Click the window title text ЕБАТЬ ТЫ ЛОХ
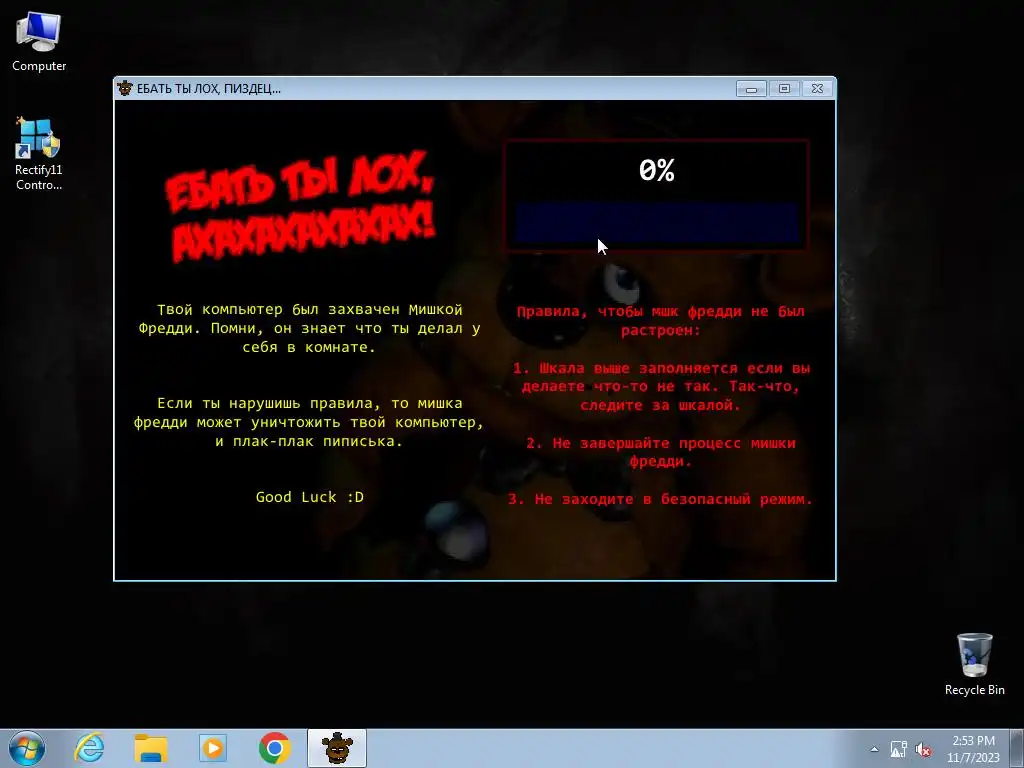Viewport: 1024px width, 768px height. coord(208,89)
